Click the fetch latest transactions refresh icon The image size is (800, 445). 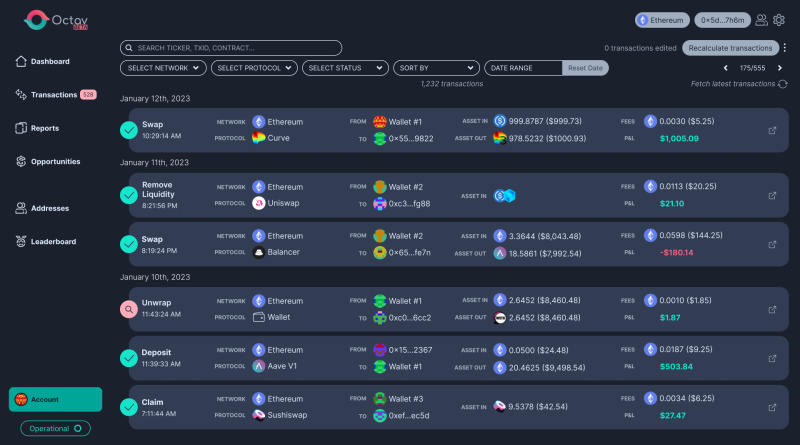tap(783, 84)
